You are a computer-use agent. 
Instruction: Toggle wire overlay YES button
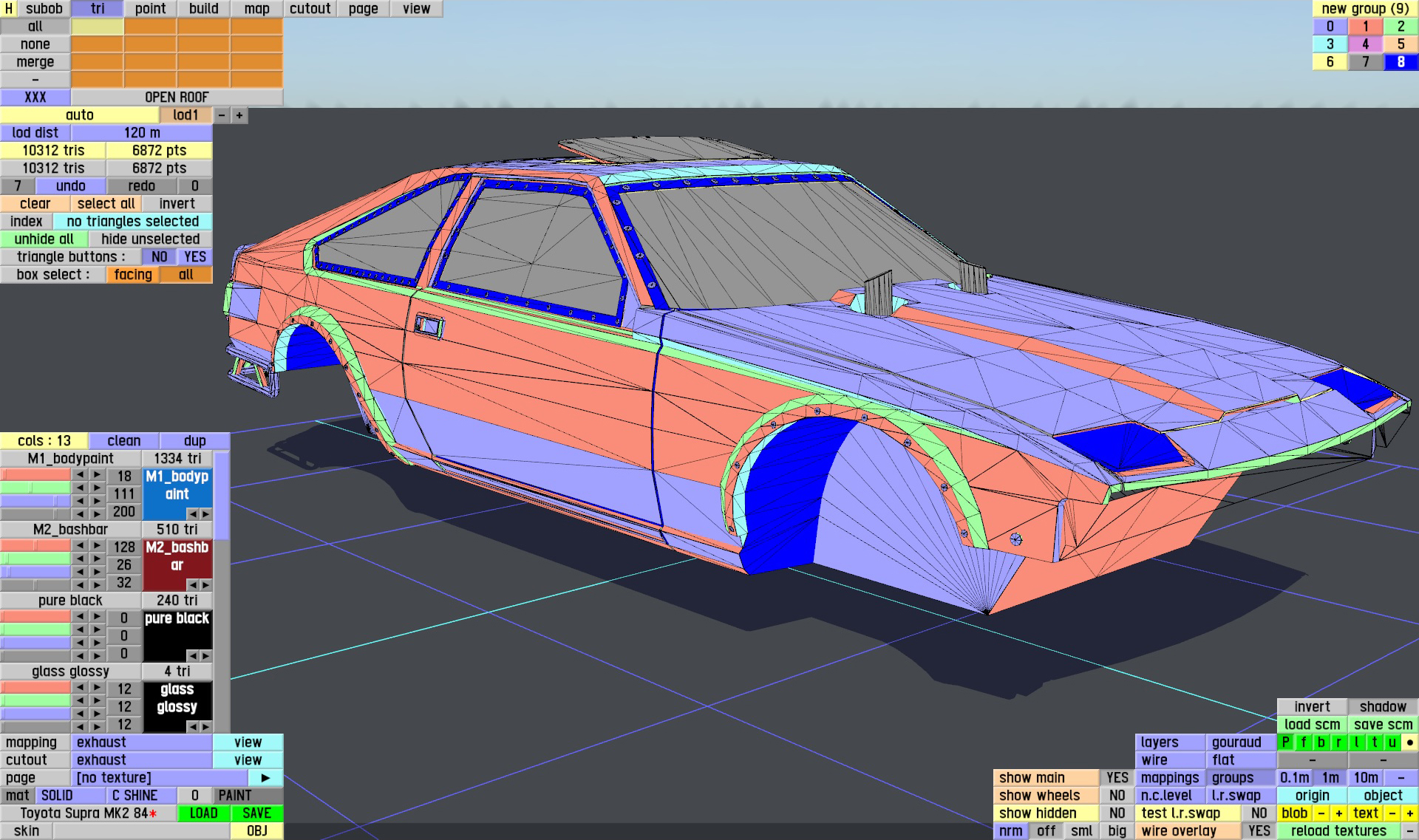pyautogui.click(x=1259, y=831)
